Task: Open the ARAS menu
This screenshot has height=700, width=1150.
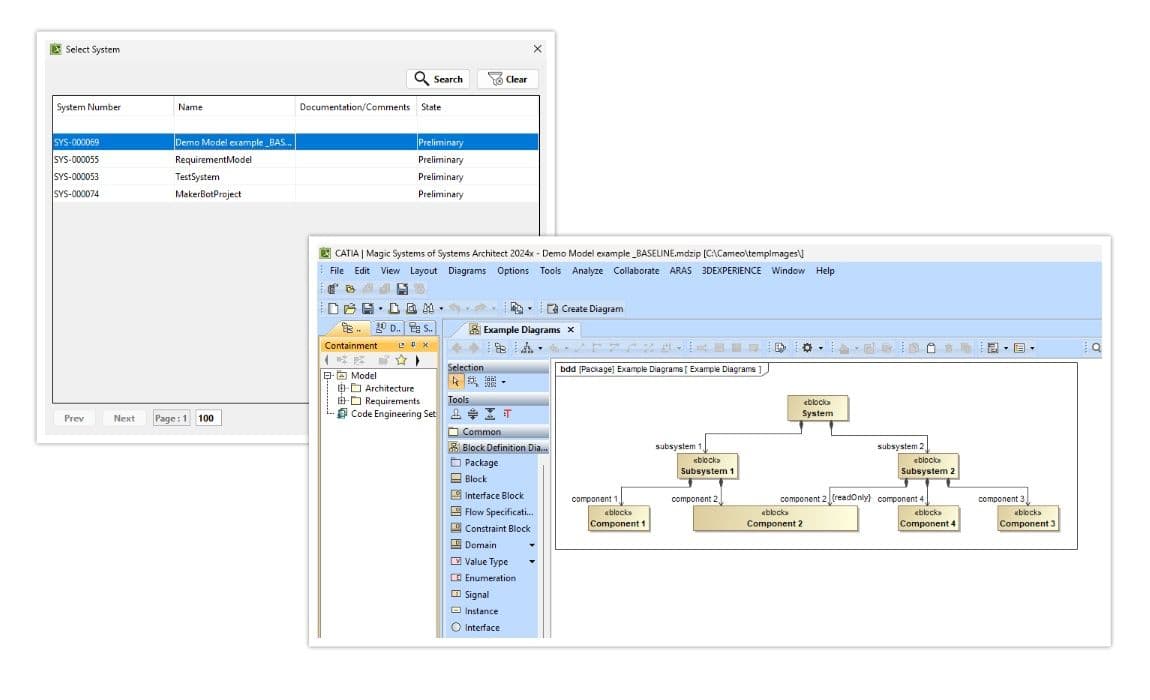Action: [x=681, y=271]
